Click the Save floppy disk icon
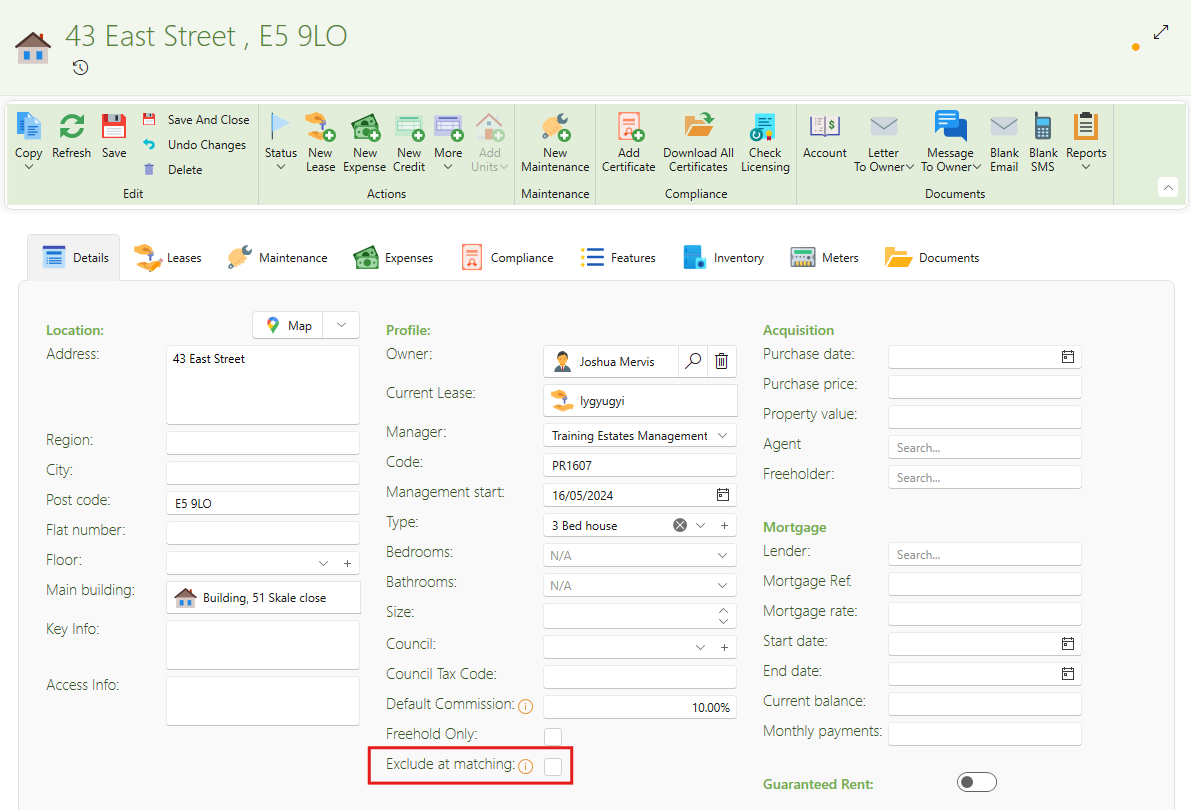The image size is (1191, 810). tap(114, 127)
